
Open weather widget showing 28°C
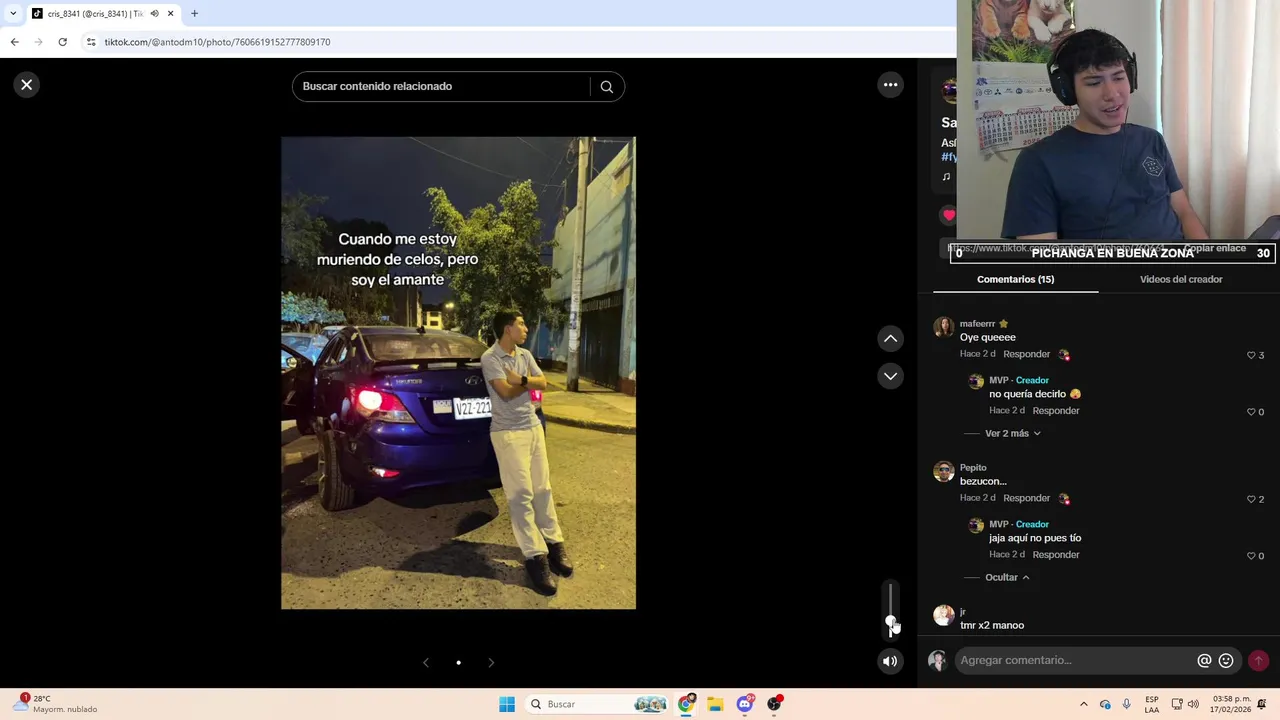[x=56, y=704]
